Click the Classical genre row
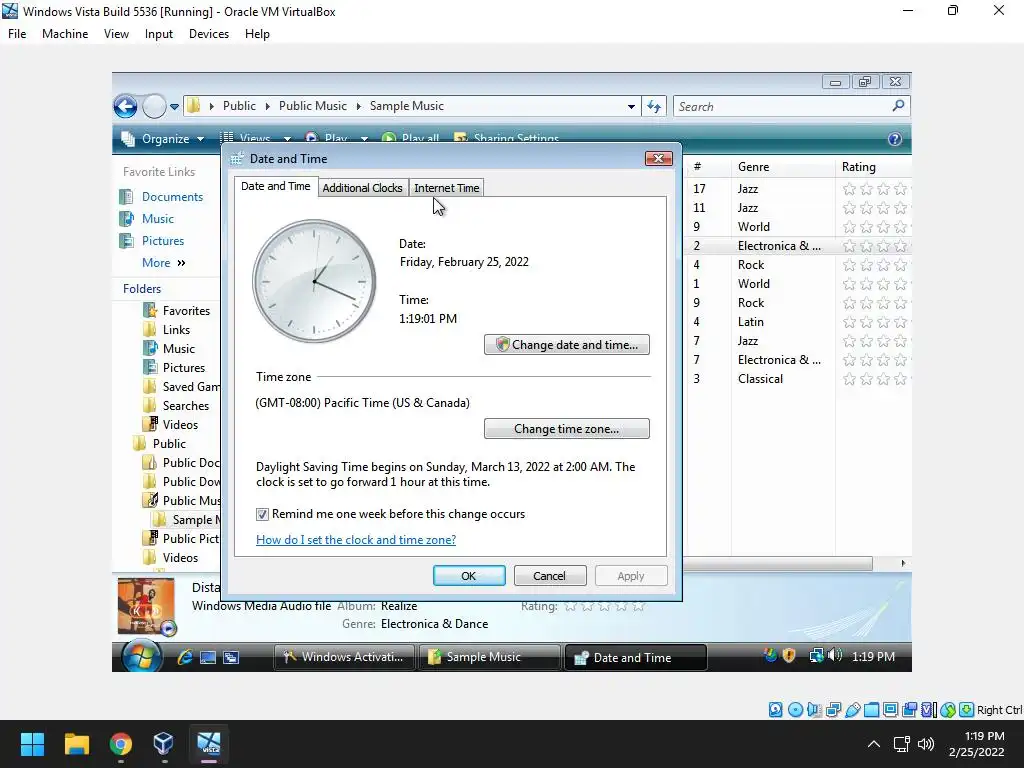Viewport: 1024px width, 768px height. tap(760, 379)
